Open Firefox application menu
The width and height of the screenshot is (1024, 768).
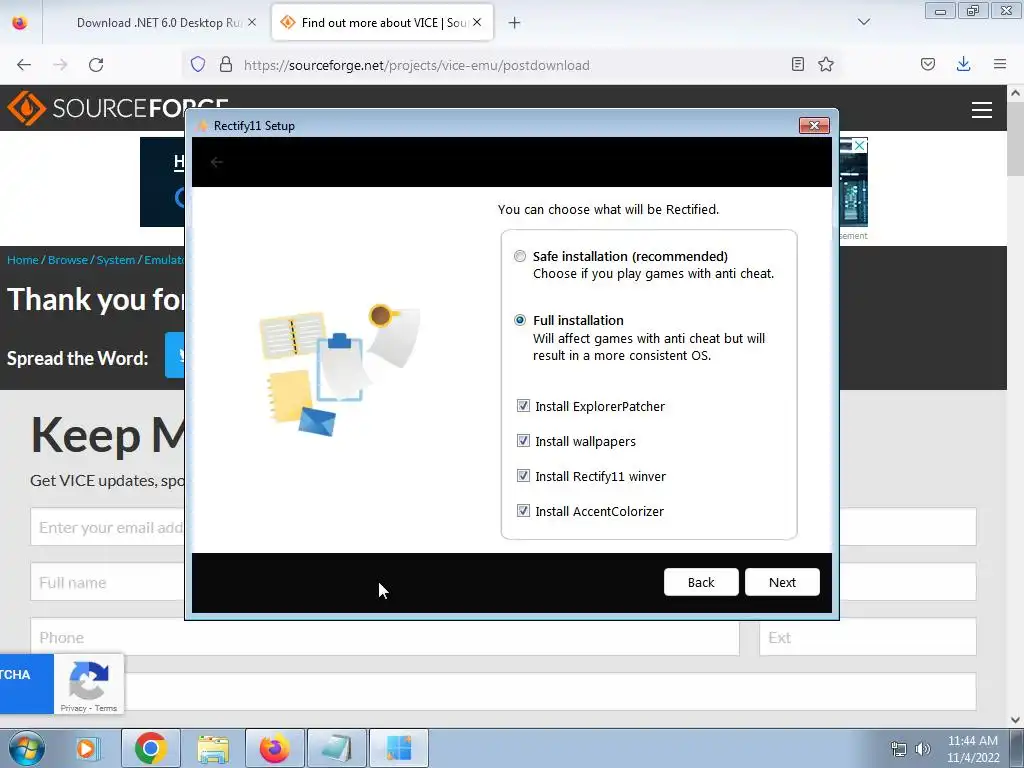(x=999, y=64)
